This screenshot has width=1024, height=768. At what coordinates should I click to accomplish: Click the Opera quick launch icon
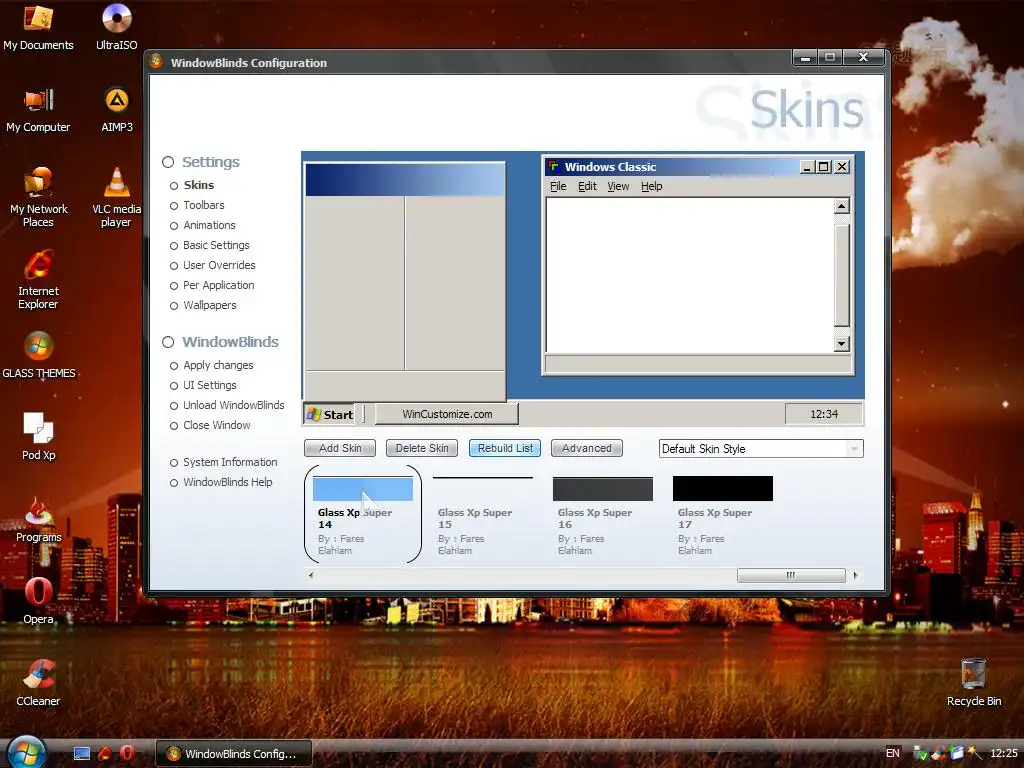coord(127,753)
